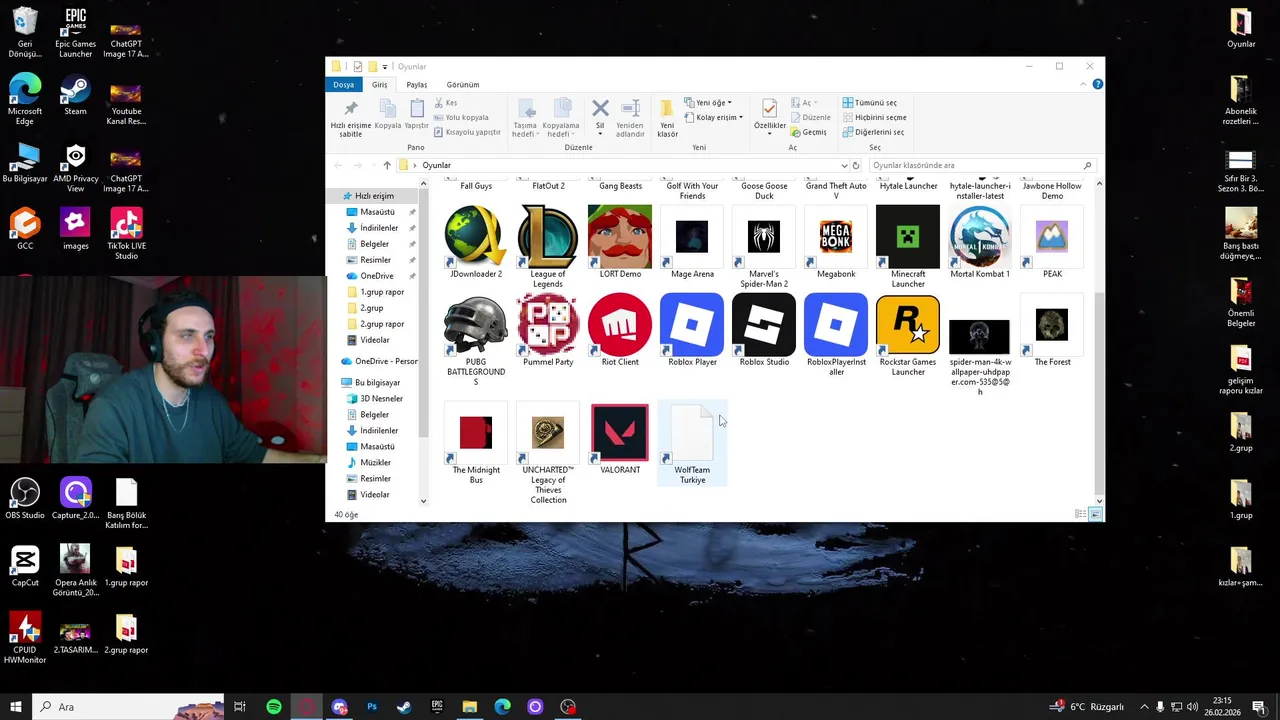Select Marvel's Spider-Man 2 icon
Image resolution: width=1280 pixels, height=720 pixels.
(764, 247)
